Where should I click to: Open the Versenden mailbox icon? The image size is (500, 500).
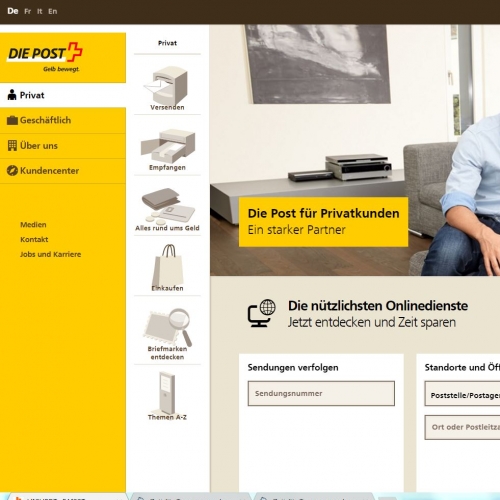(x=167, y=86)
